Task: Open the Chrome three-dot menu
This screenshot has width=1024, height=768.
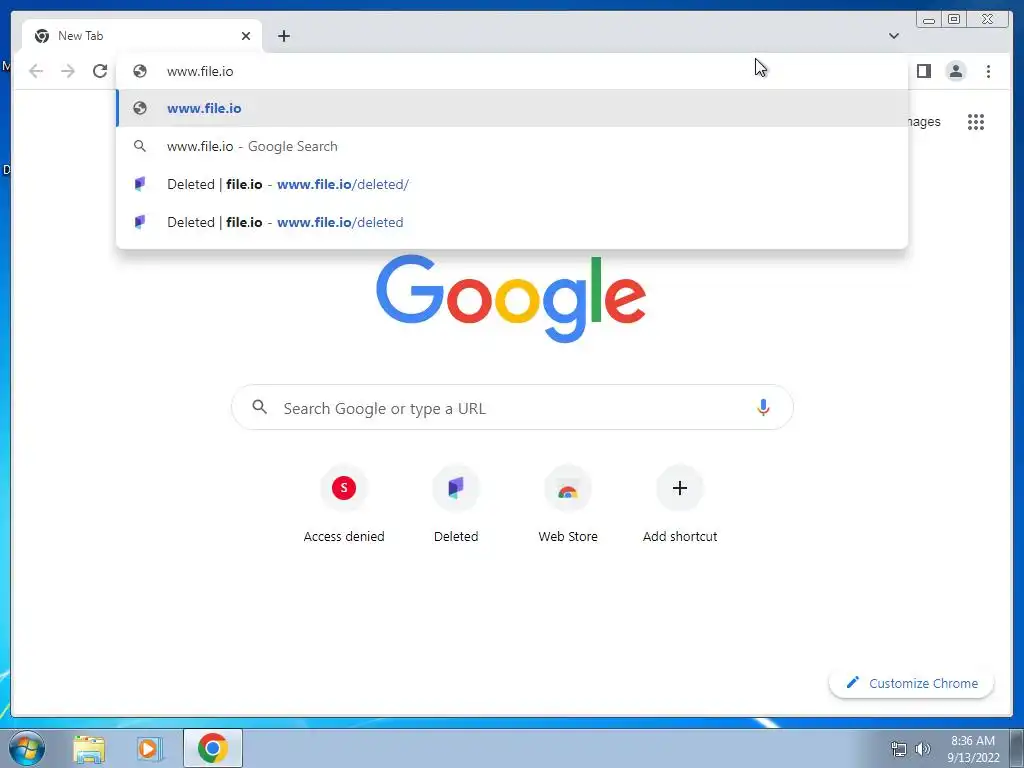Action: click(x=988, y=71)
